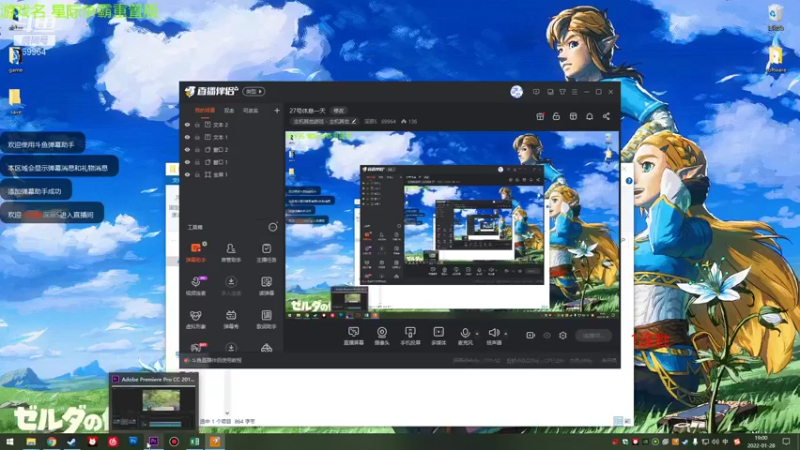Click the stream preview canvas

[452, 225]
